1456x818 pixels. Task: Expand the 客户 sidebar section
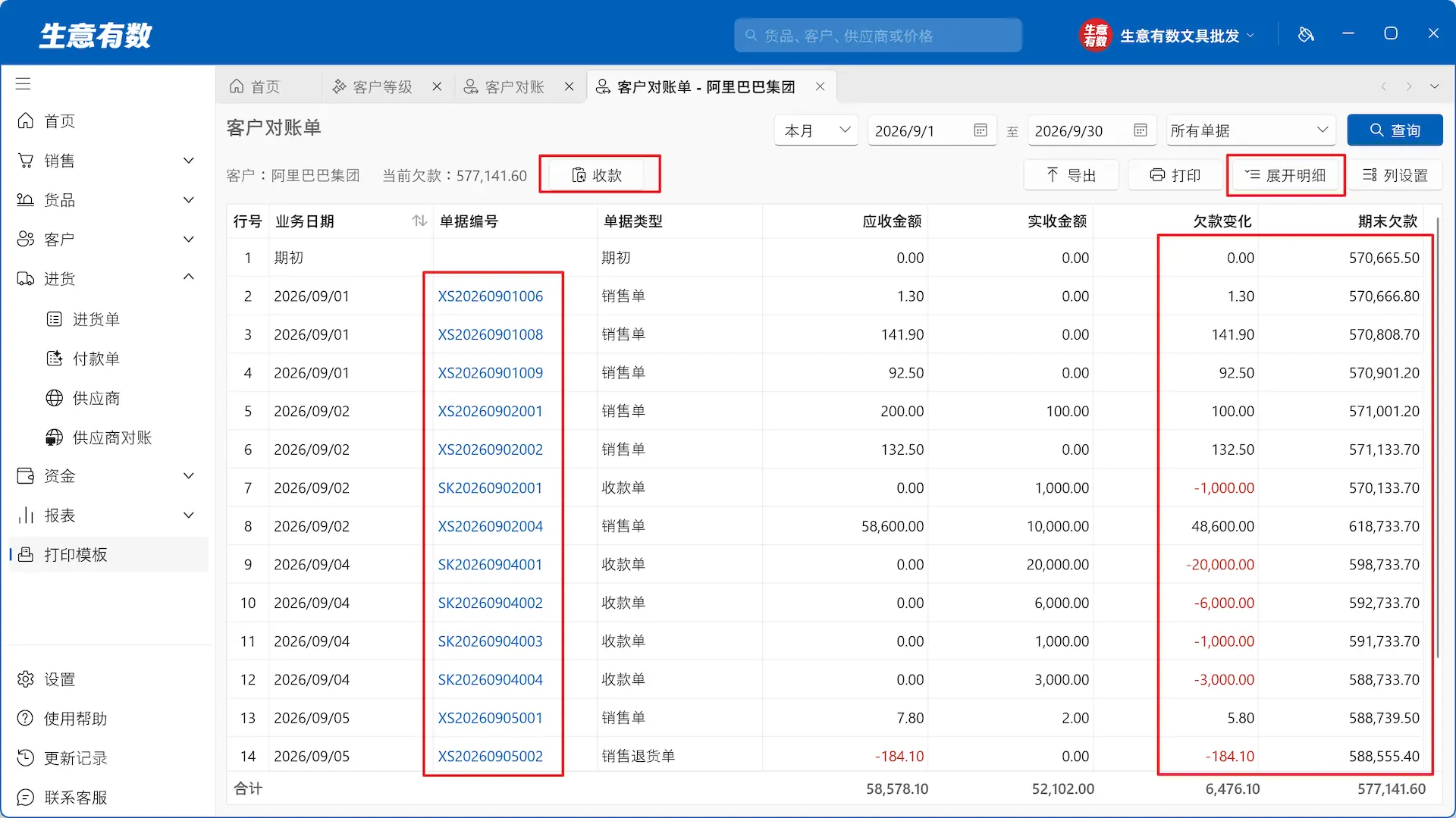tap(189, 240)
